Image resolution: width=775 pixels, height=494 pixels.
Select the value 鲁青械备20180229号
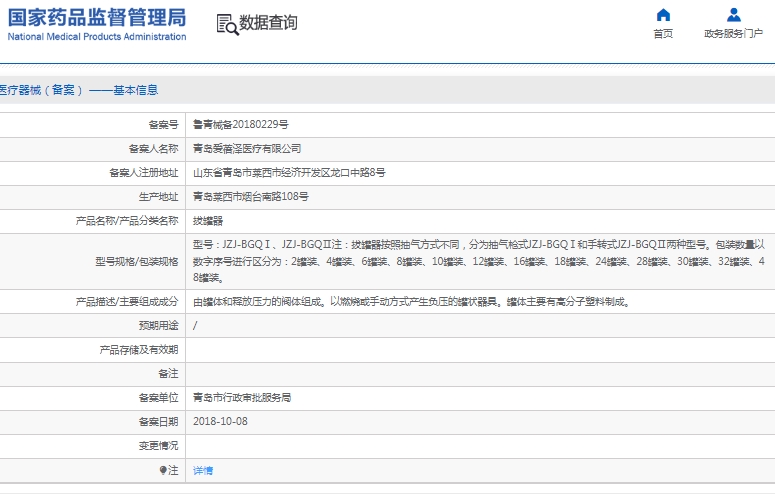click(241, 125)
